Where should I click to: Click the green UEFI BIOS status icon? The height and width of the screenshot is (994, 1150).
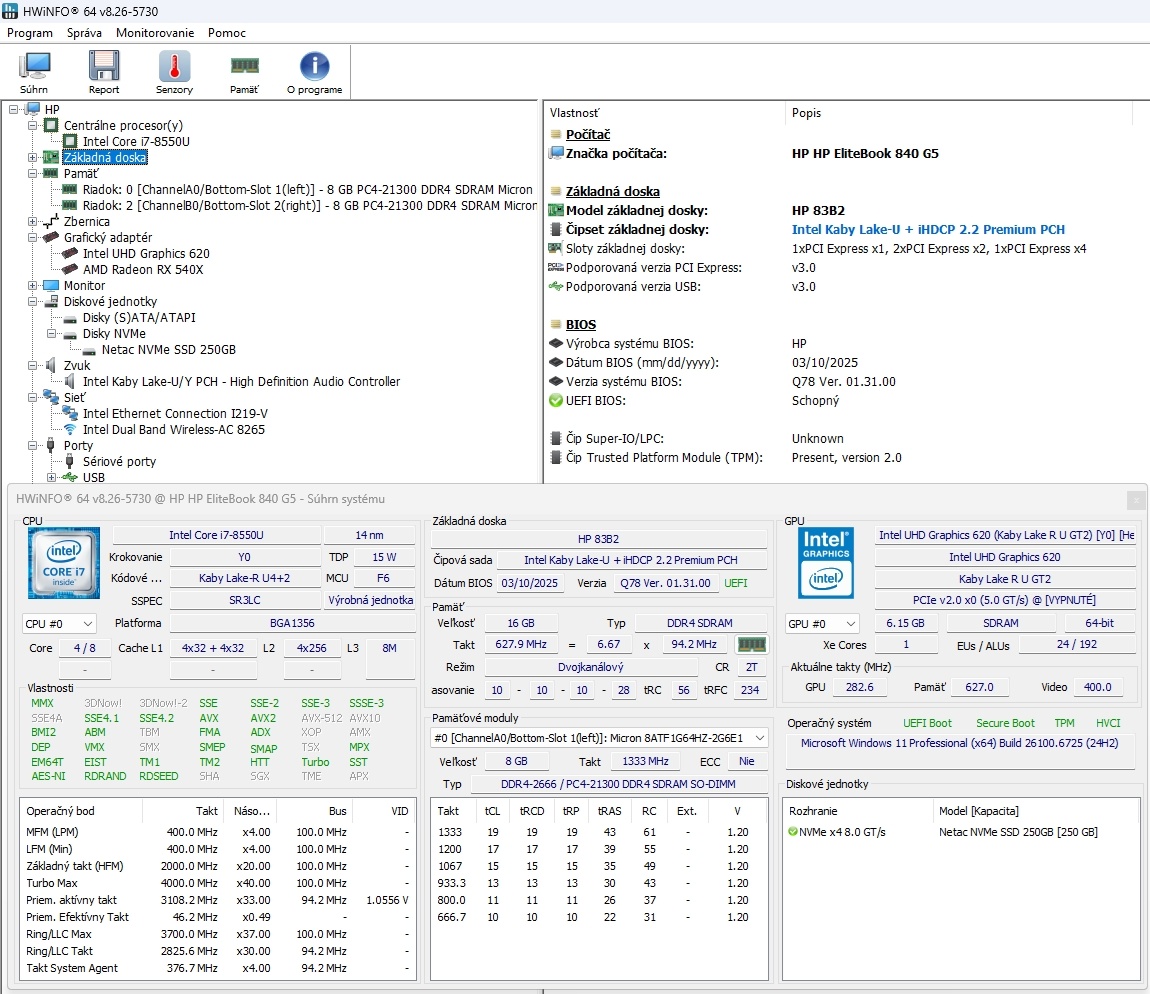tap(554, 400)
